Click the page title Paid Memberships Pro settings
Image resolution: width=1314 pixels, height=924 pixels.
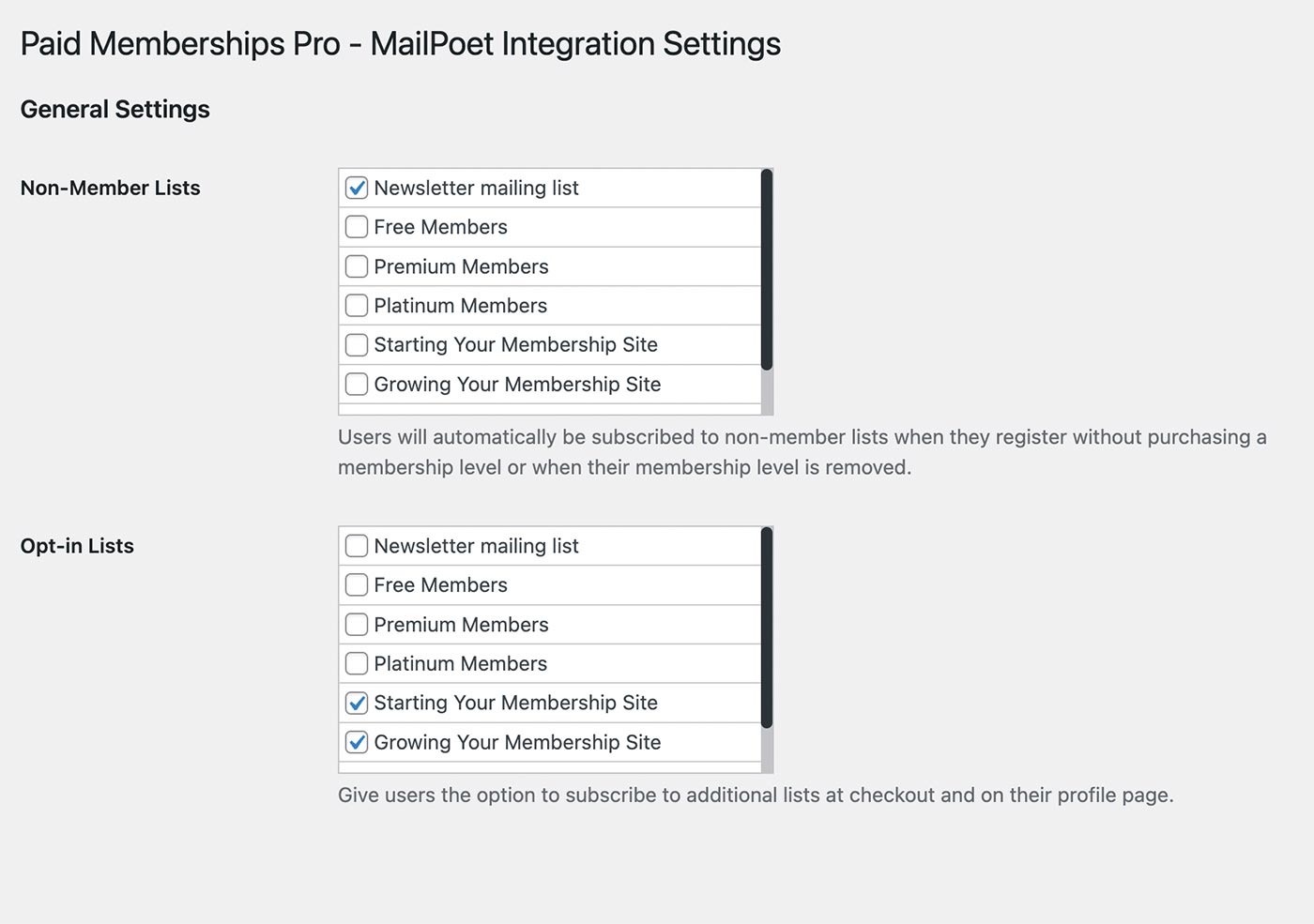point(400,43)
